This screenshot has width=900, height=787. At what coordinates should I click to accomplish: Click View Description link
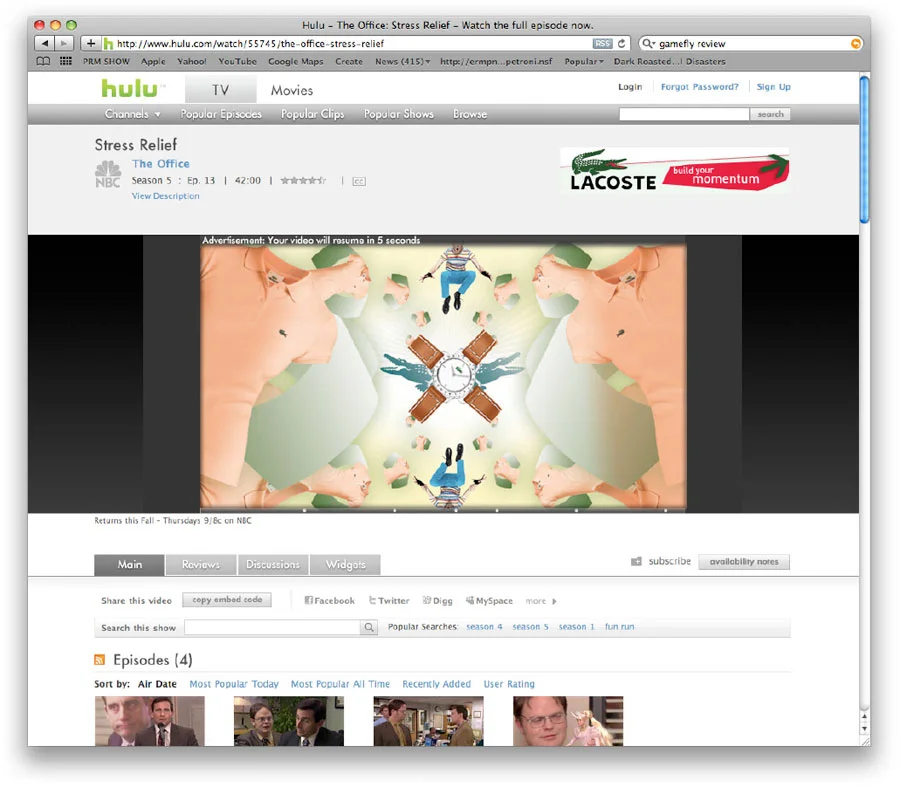(x=165, y=196)
